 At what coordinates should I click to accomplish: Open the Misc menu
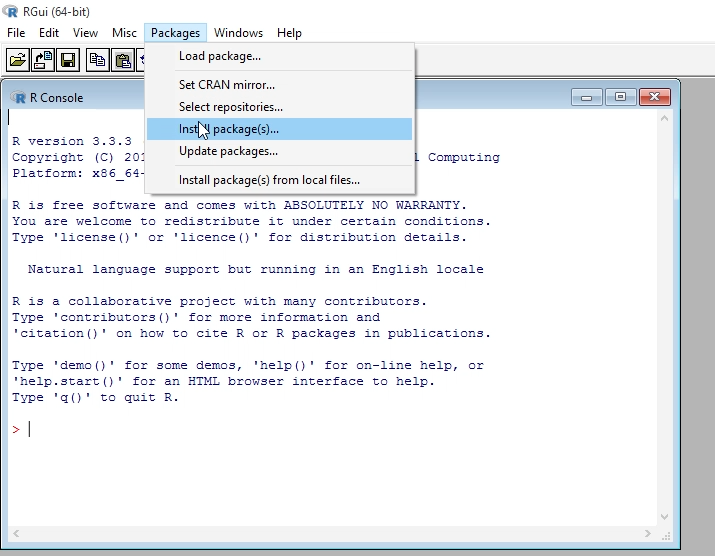tap(124, 33)
